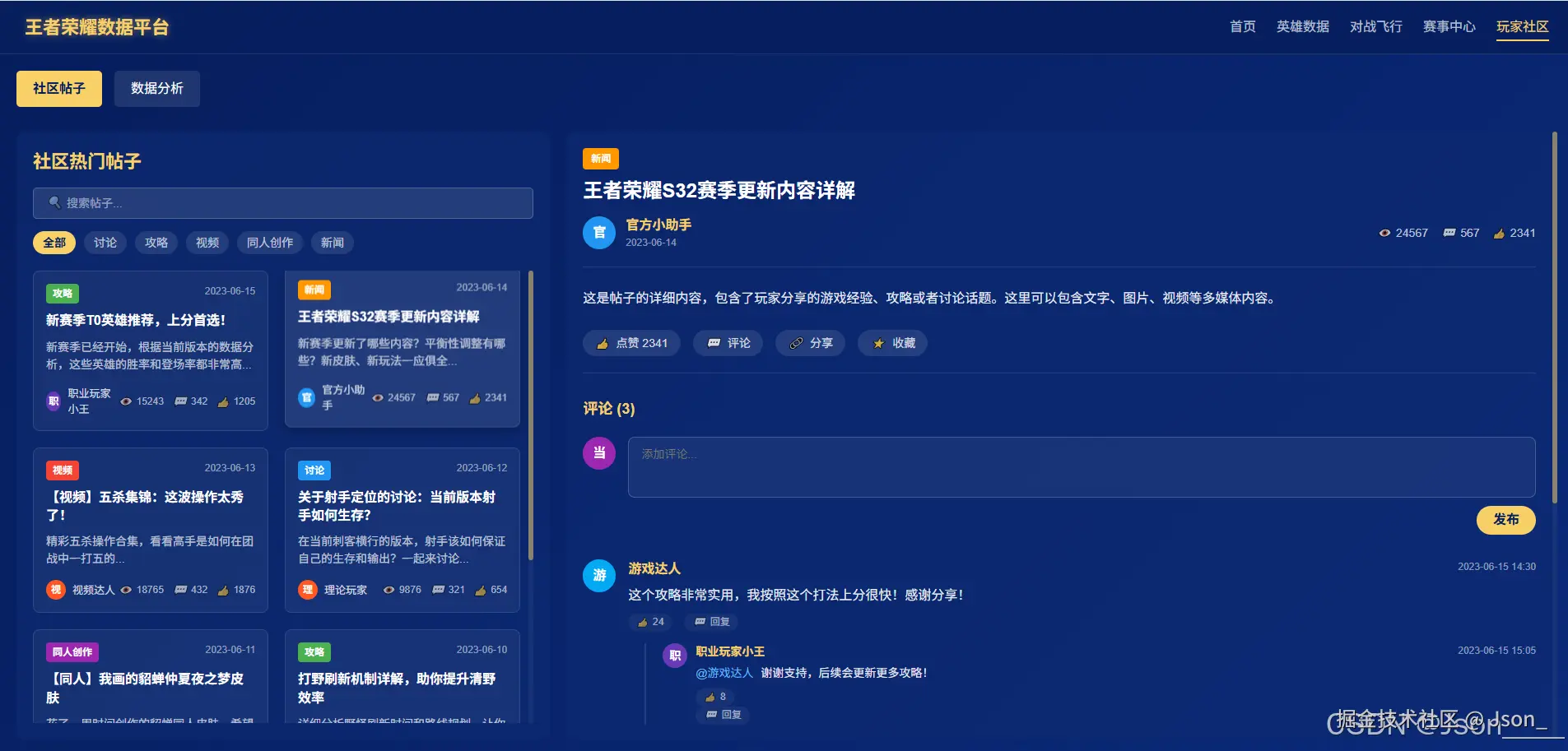Click the magnifier icon in the post search box

pos(54,202)
